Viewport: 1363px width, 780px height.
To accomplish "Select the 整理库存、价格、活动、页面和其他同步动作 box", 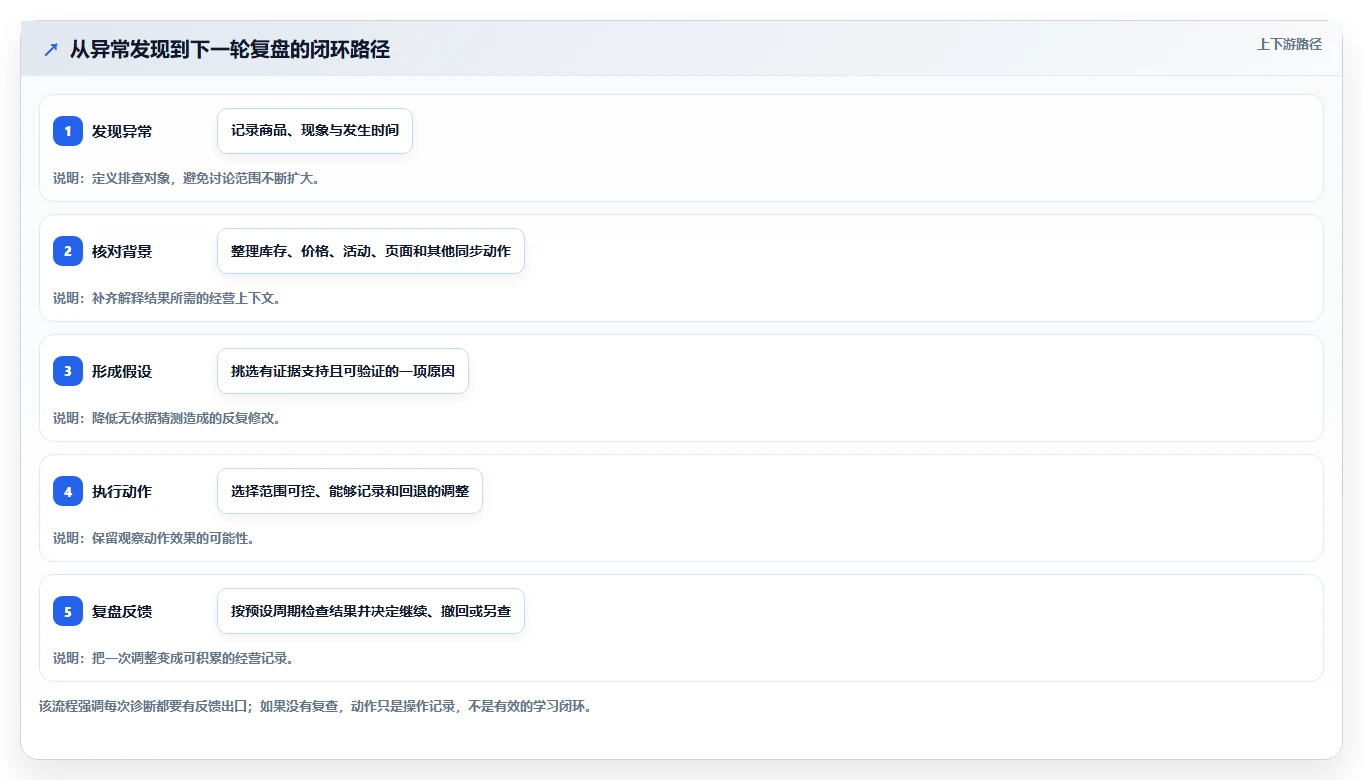I will tap(371, 251).
